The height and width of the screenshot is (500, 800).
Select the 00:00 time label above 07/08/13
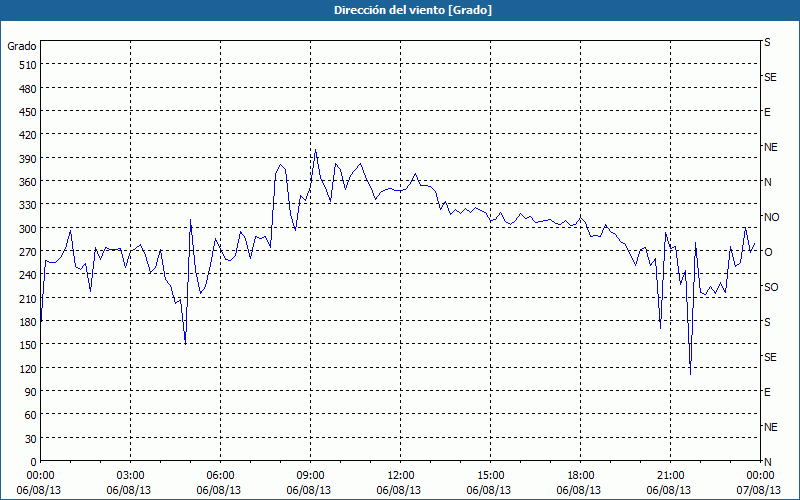click(x=760, y=476)
